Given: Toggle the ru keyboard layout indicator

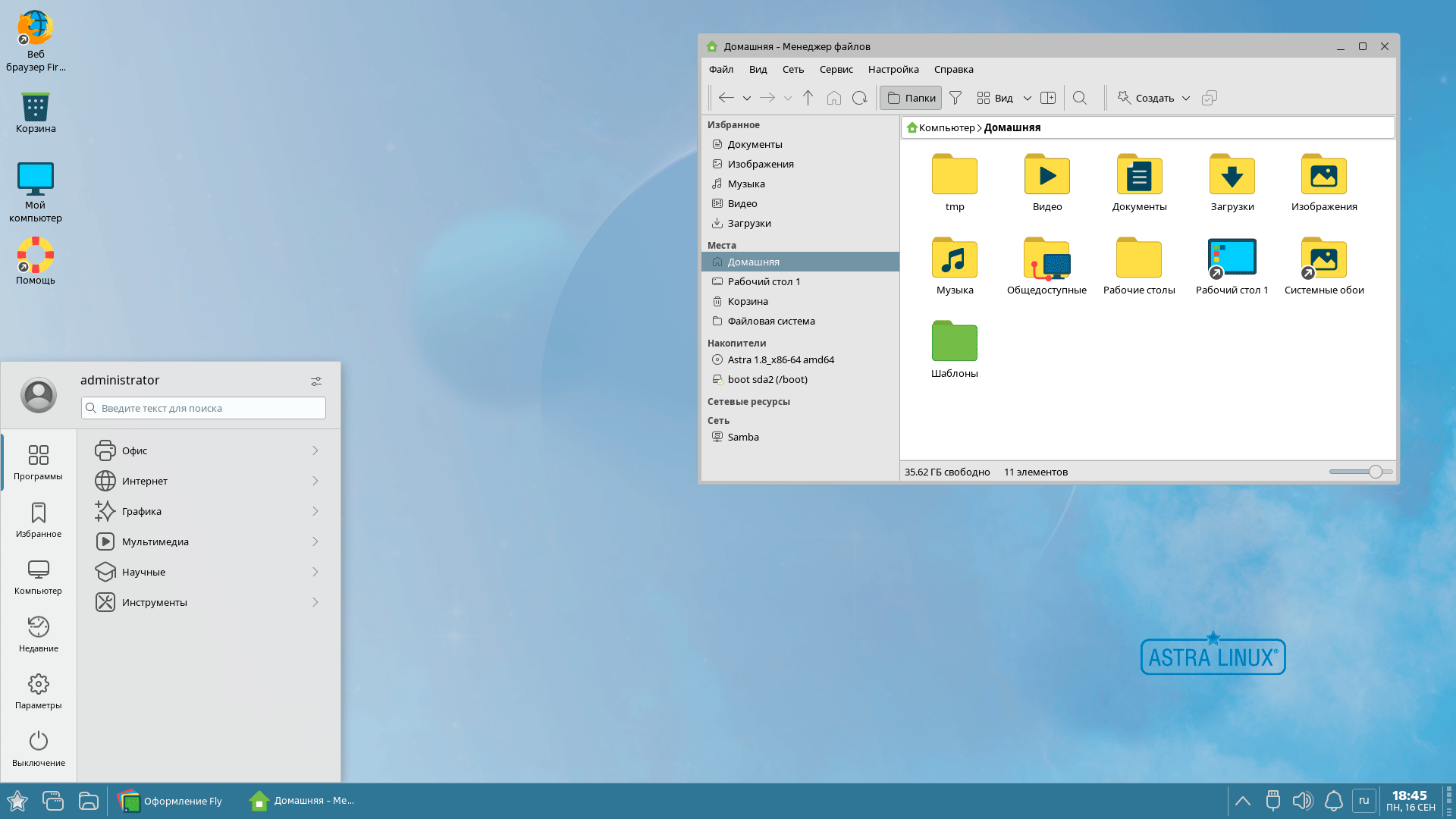Looking at the screenshot, I should pyautogui.click(x=1363, y=800).
